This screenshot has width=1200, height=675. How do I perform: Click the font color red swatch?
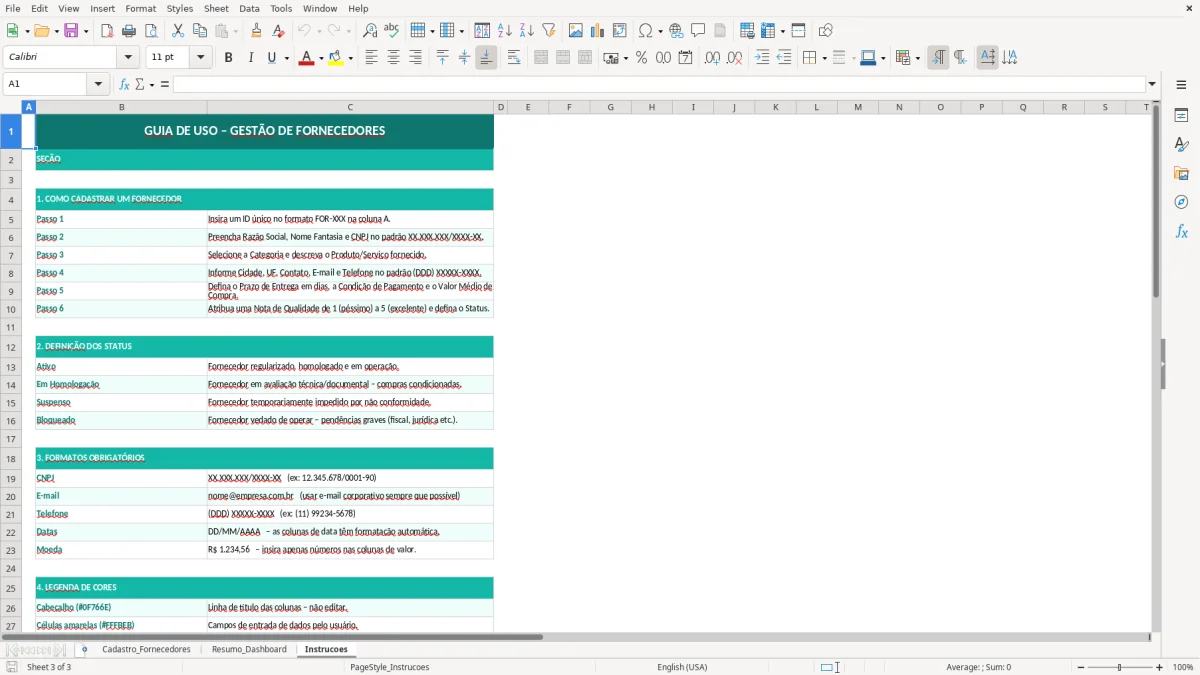[305, 58]
